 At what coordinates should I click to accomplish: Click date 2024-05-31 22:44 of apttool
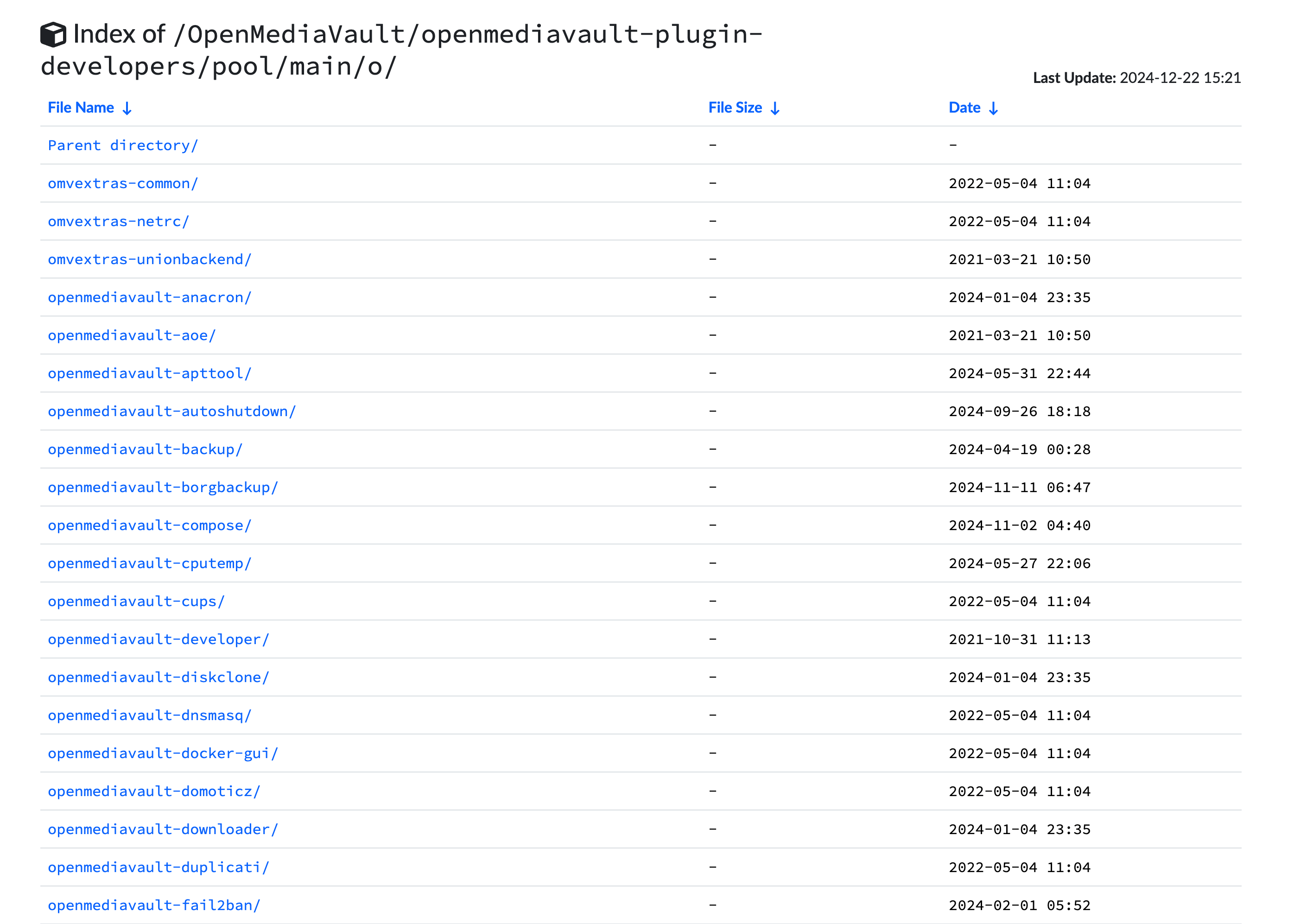[x=1020, y=374]
